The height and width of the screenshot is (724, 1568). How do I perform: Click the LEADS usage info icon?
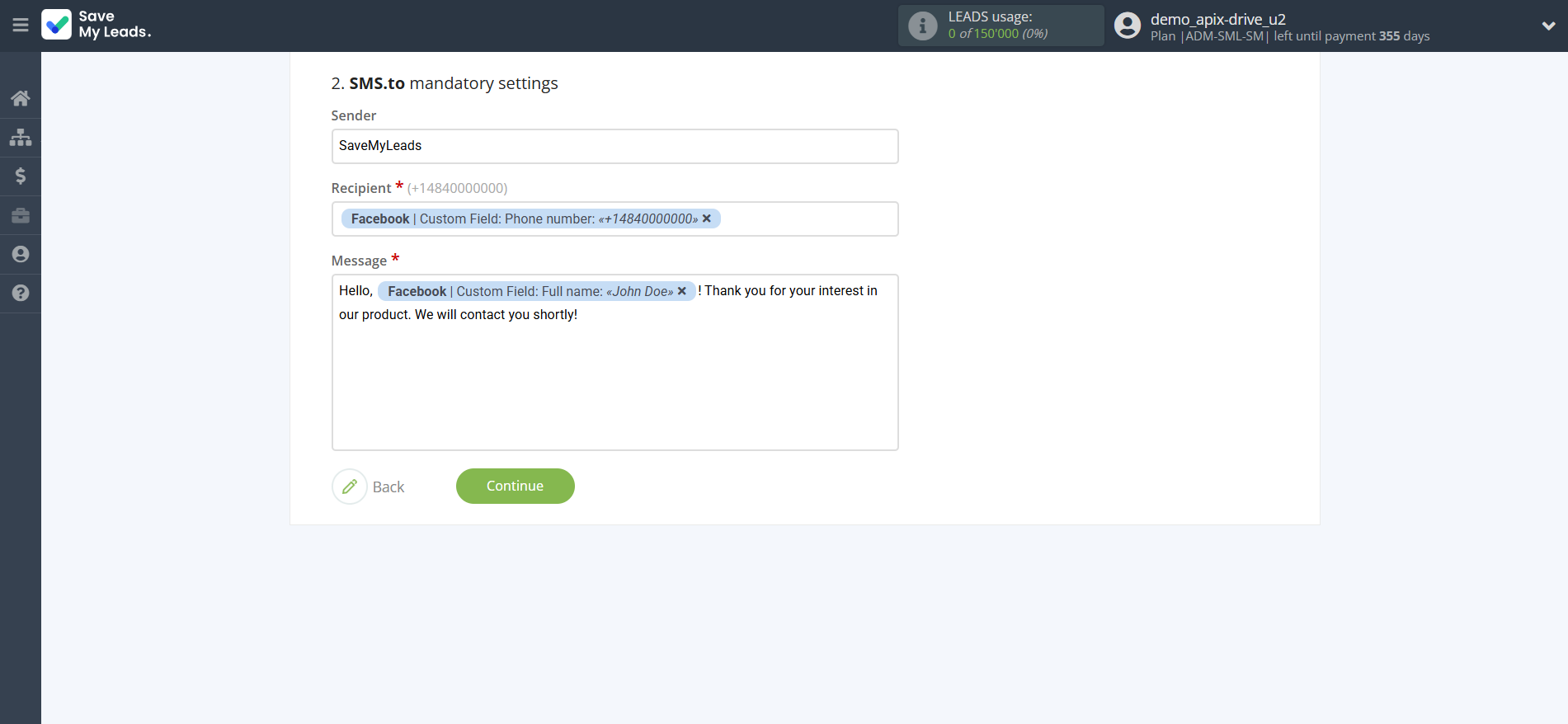point(922,26)
